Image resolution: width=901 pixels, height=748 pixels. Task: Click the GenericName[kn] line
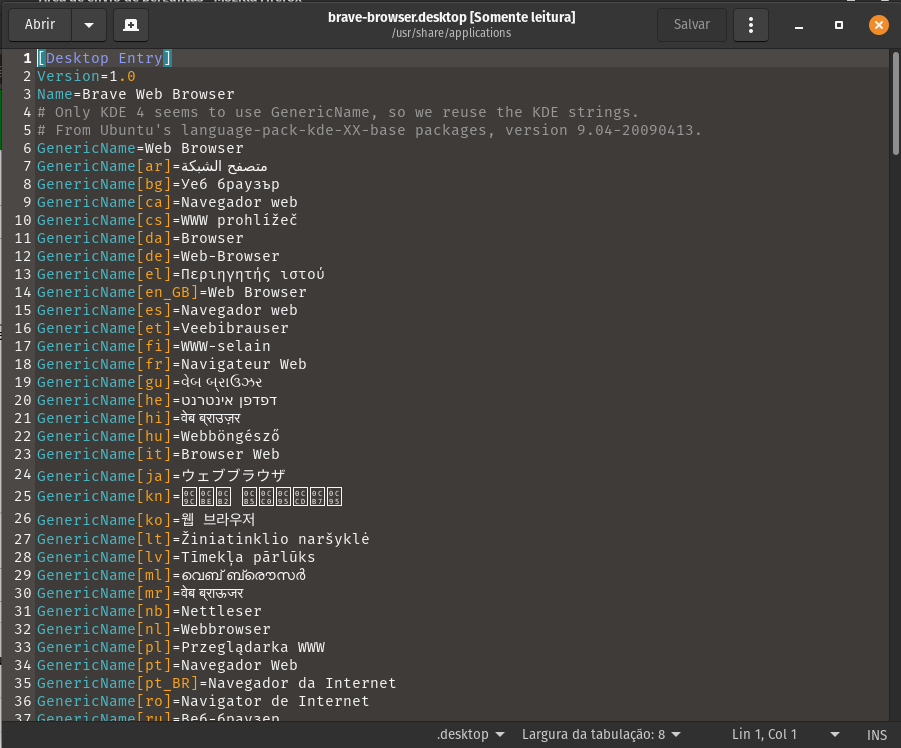coord(190,496)
